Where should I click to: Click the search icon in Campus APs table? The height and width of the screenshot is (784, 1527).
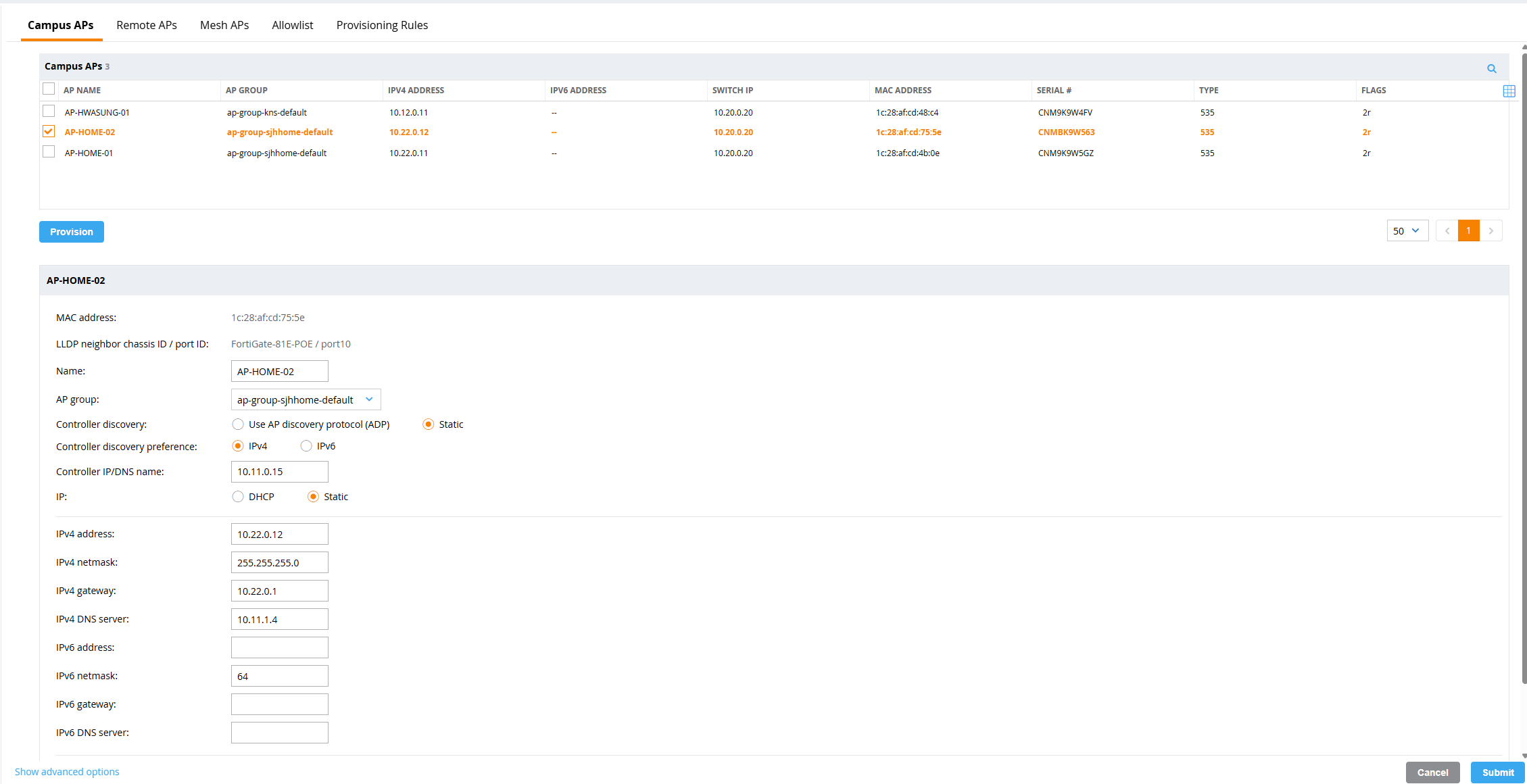(1491, 68)
